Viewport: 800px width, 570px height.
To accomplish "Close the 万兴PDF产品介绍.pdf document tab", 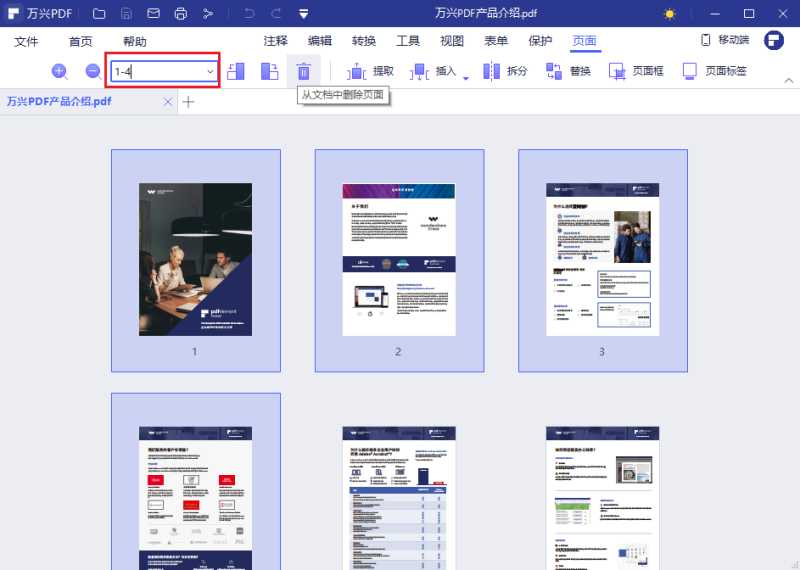I will tap(167, 101).
